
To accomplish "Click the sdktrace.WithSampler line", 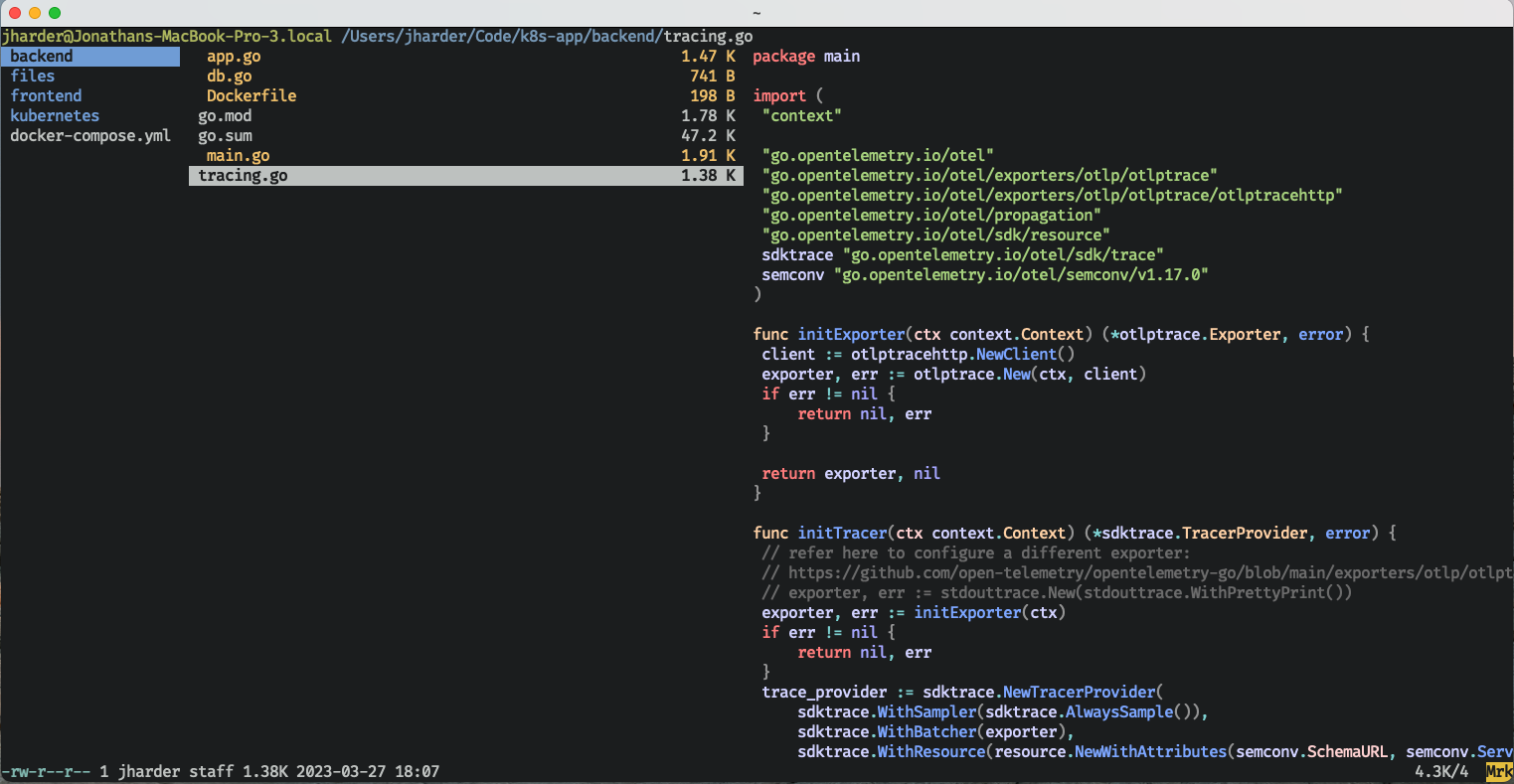I will tap(1002, 712).
